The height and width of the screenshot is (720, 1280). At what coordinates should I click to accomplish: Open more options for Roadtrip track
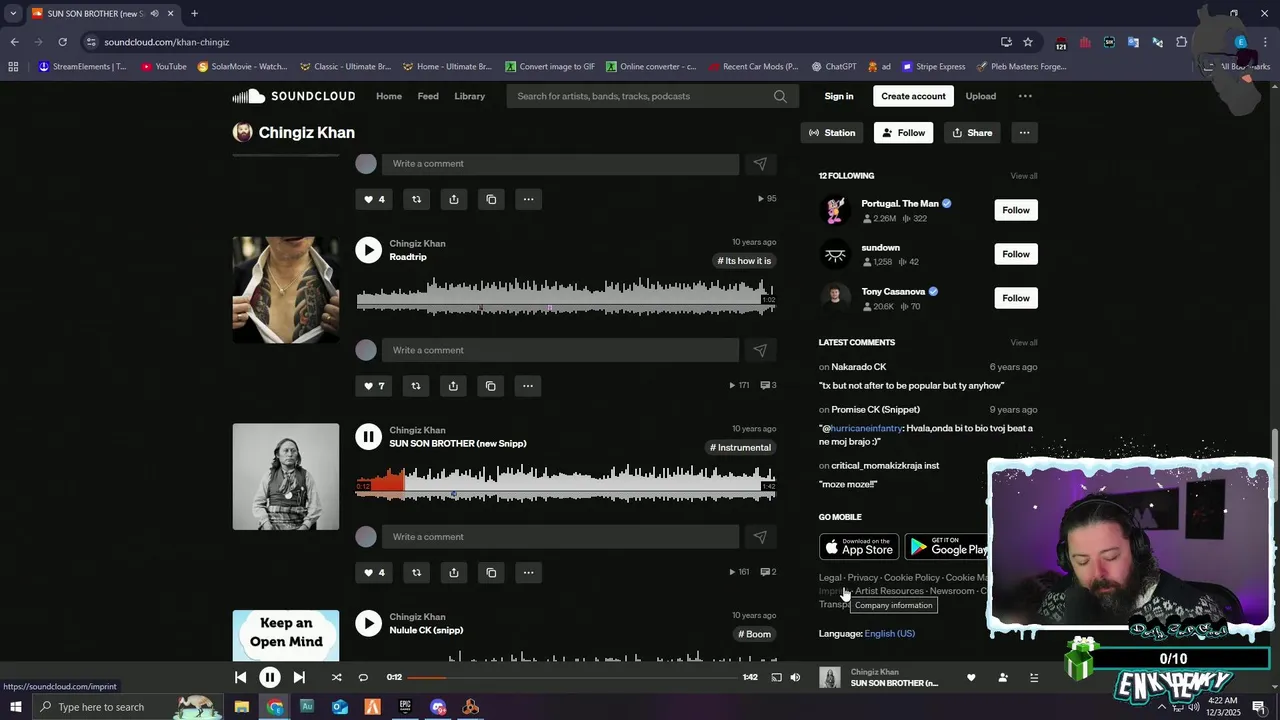(x=528, y=386)
